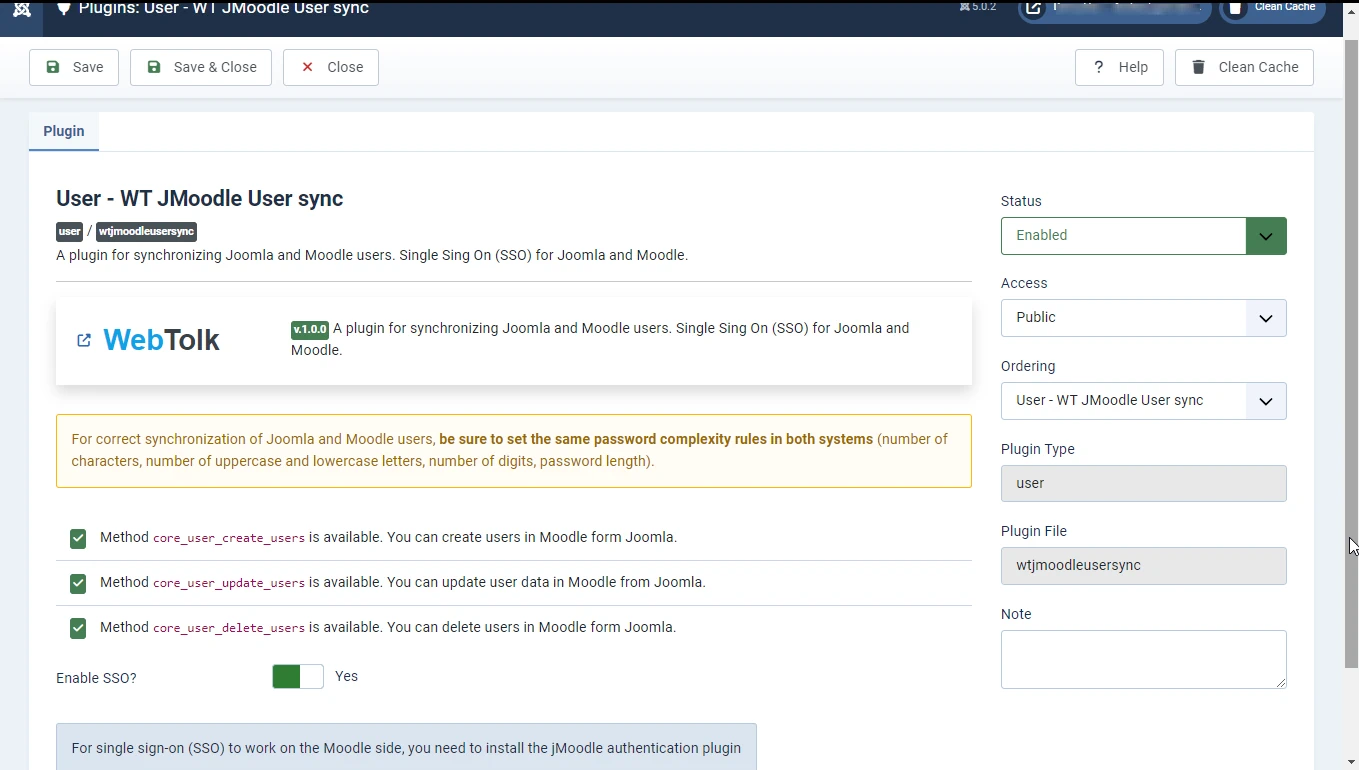1359x770 pixels.
Task: Open the Status dropdown showing Enabled
Action: click(1143, 236)
